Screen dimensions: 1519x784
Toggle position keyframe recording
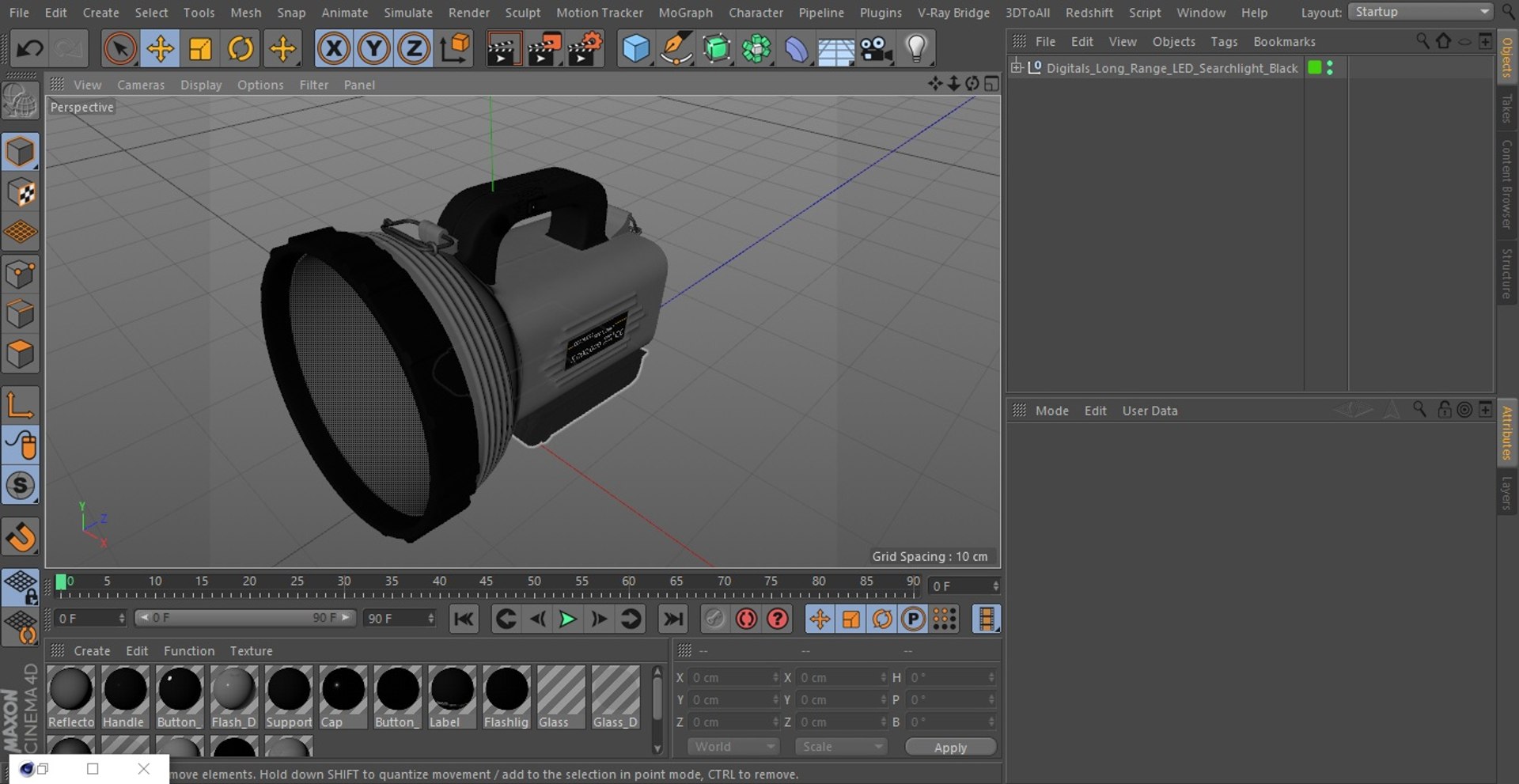point(820,619)
